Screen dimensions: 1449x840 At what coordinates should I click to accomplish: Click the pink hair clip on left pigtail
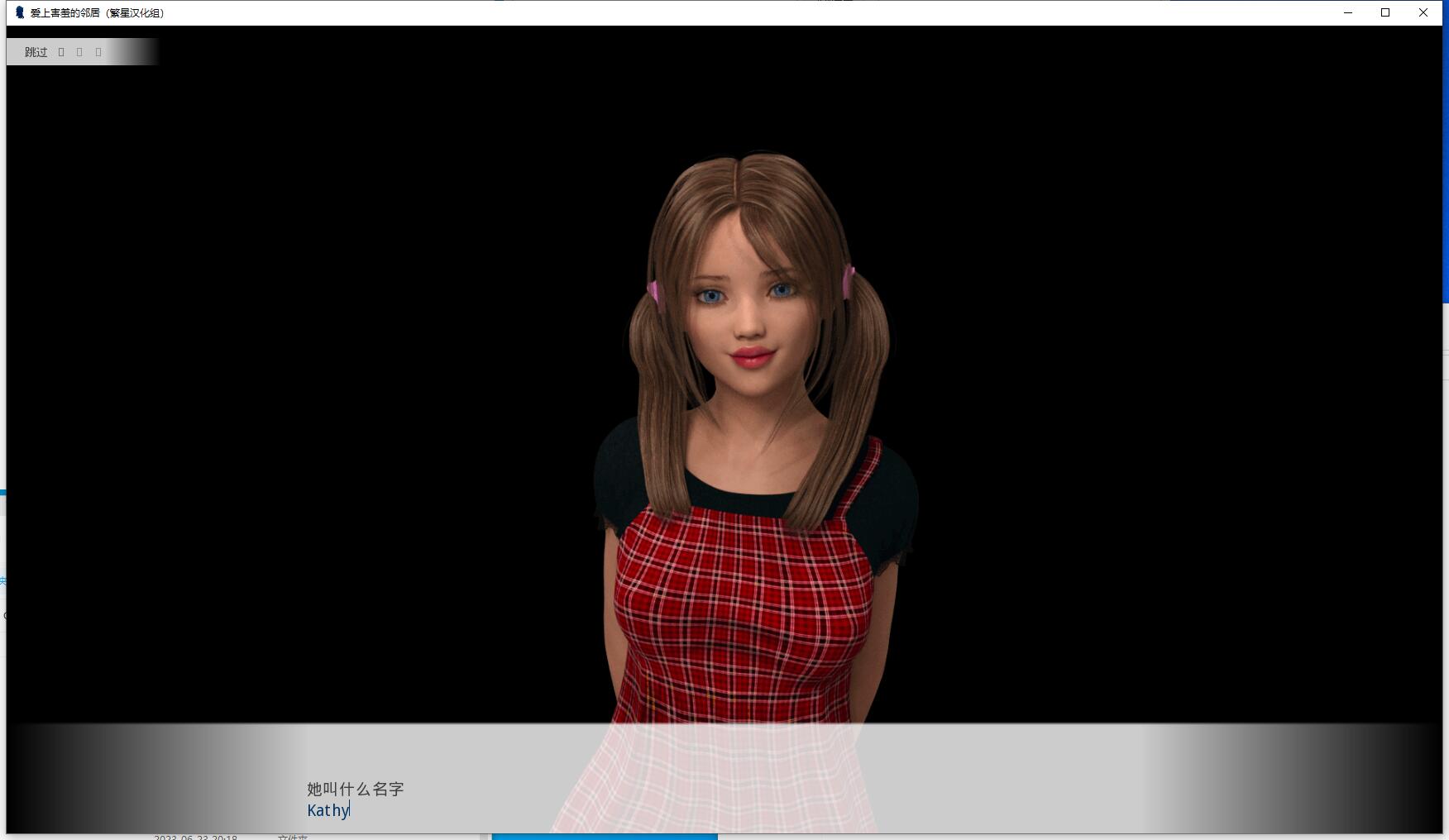[653, 292]
